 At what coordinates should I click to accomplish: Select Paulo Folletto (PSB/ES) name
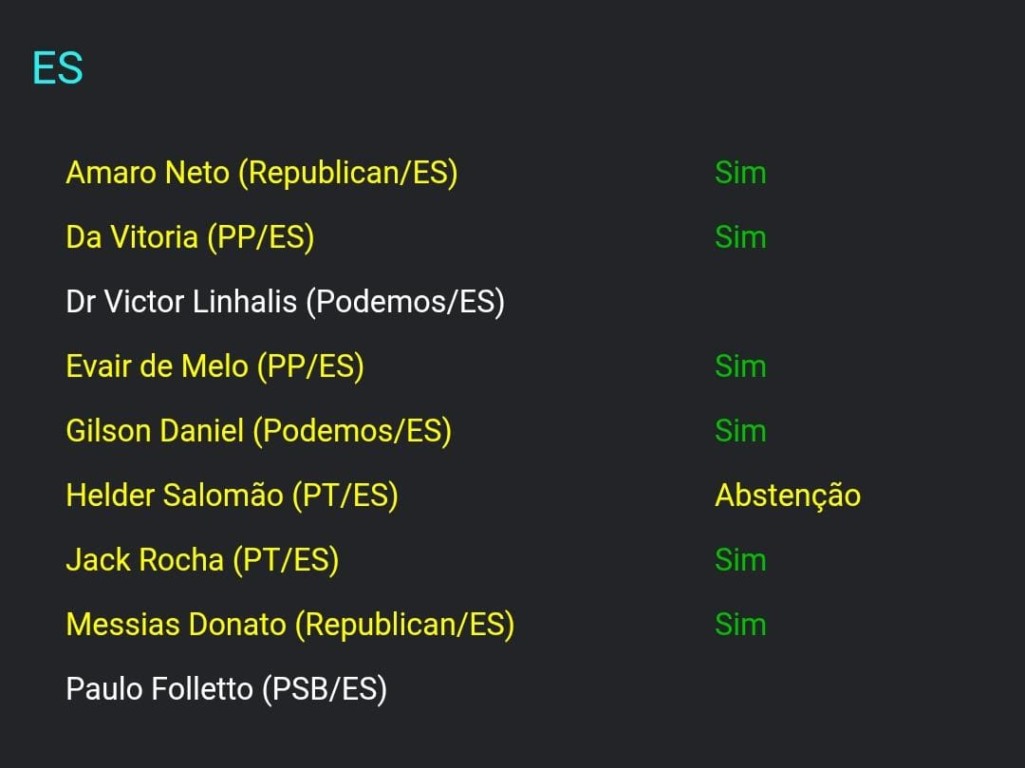pyautogui.click(x=226, y=689)
